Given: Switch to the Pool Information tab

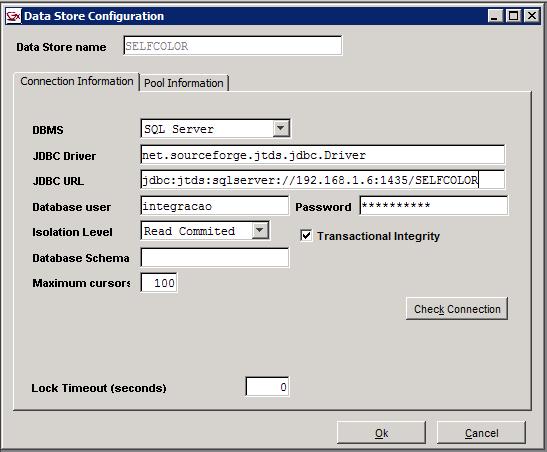Looking at the screenshot, I should click(184, 83).
